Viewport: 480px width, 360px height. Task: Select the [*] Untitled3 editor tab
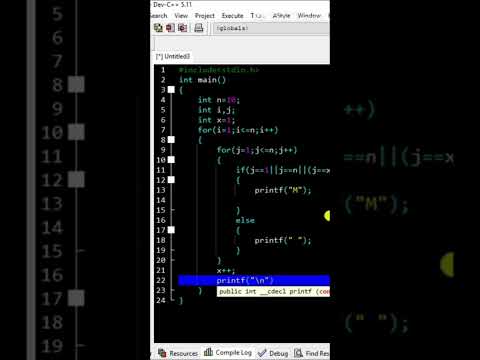coord(173,56)
